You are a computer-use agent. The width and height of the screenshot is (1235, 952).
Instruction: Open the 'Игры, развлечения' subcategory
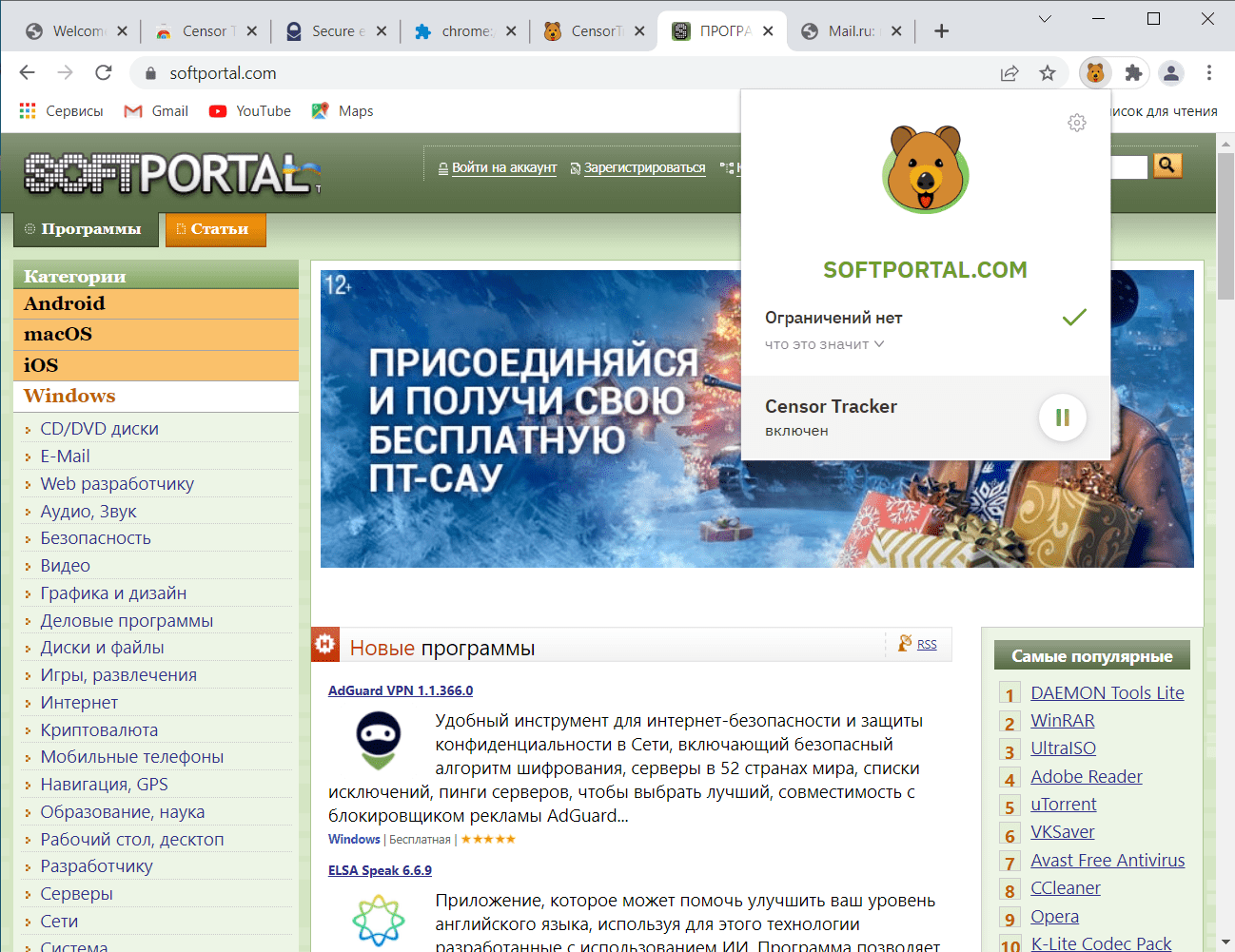click(119, 675)
